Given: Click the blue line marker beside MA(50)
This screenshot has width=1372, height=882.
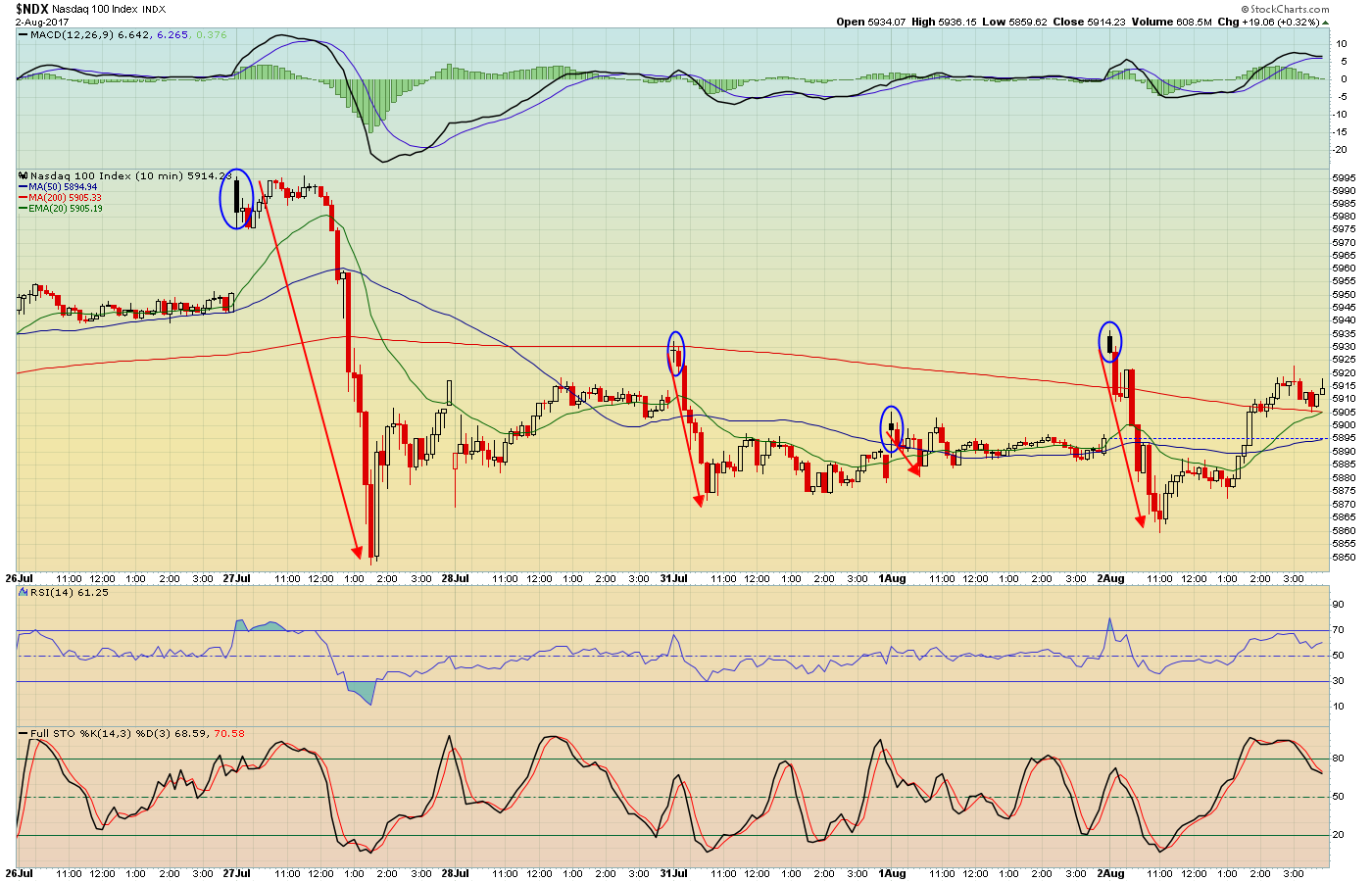Looking at the screenshot, I should (x=24, y=186).
